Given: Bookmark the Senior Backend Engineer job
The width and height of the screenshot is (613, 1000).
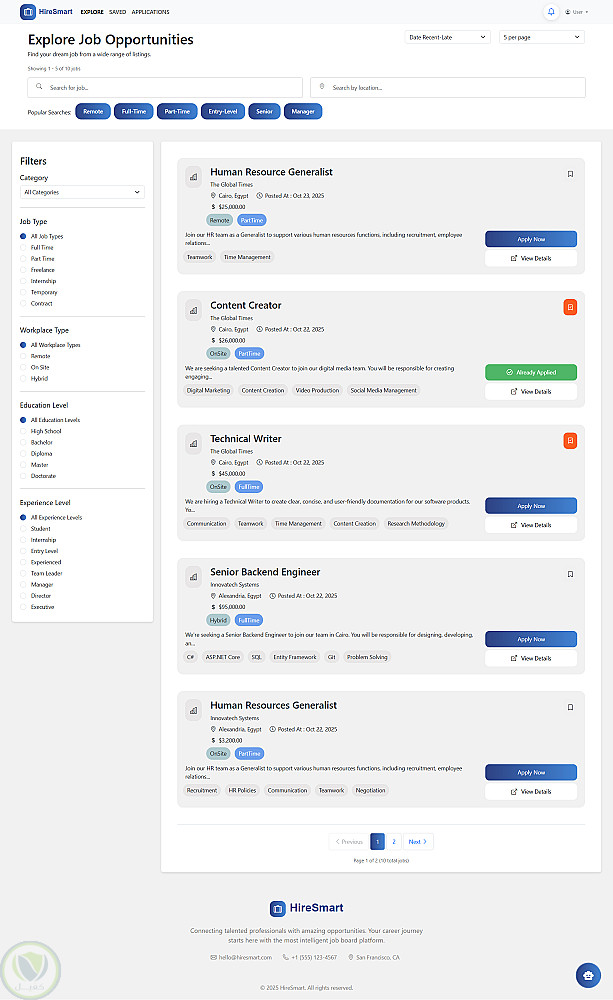Looking at the screenshot, I should (x=570, y=574).
